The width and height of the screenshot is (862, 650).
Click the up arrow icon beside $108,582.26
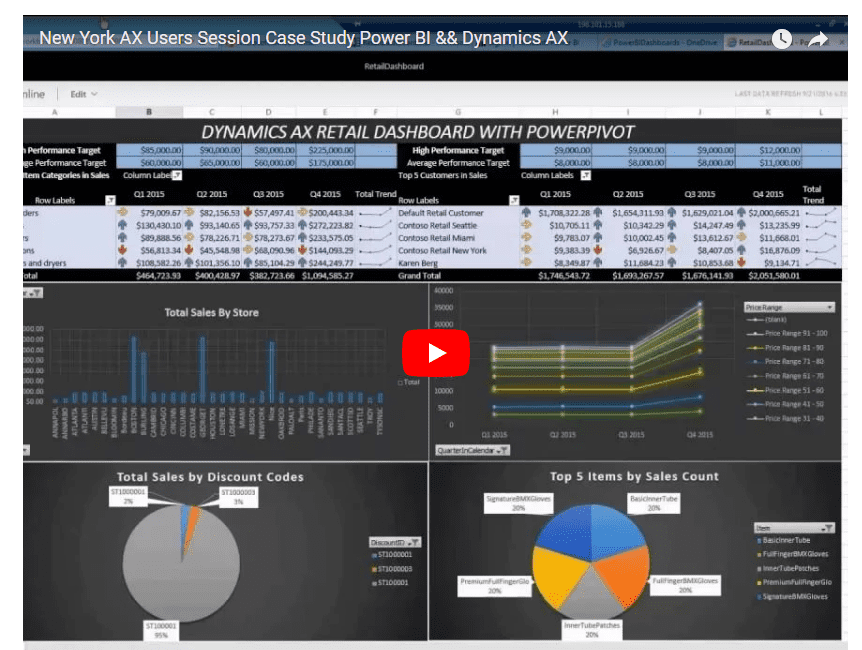click(122, 263)
